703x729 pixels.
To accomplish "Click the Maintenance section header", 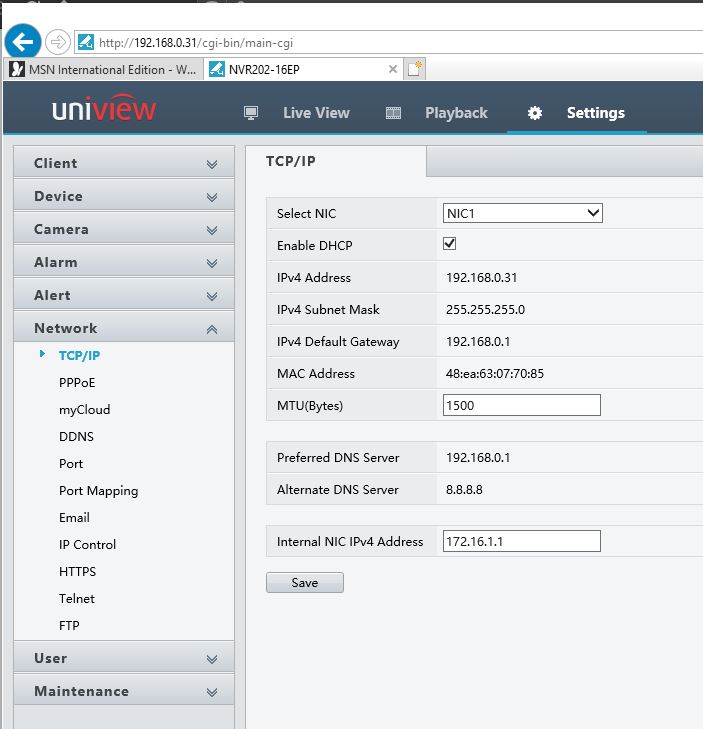I will (x=124, y=691).
